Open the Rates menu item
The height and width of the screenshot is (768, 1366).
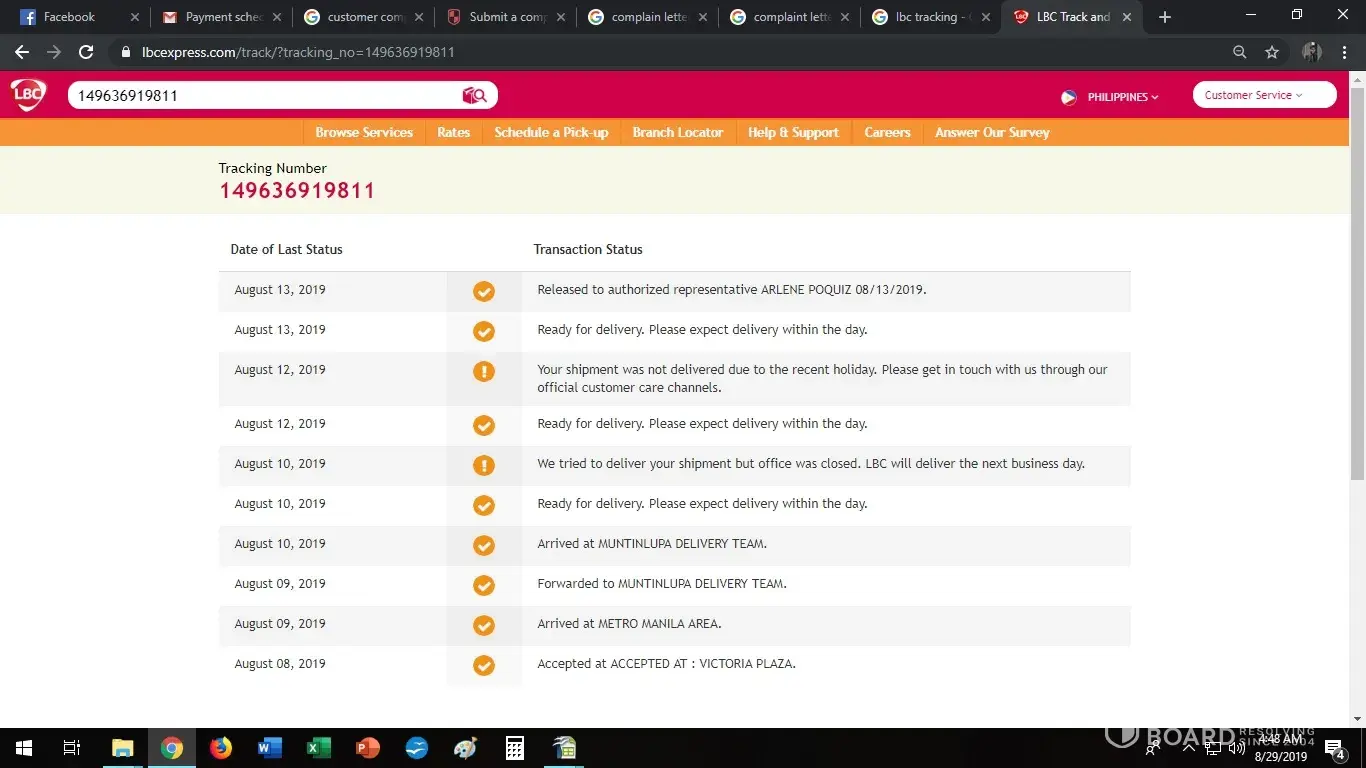tap(453, 132)
